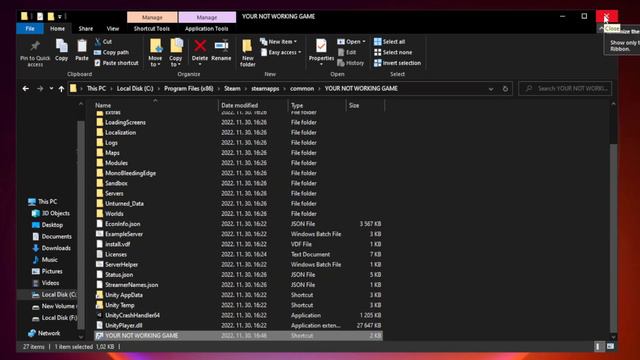Screen dimensions: 640x360
Task: Open recent locations dropdown arrow
Action: pyautogui.click(x=51, y=89)
